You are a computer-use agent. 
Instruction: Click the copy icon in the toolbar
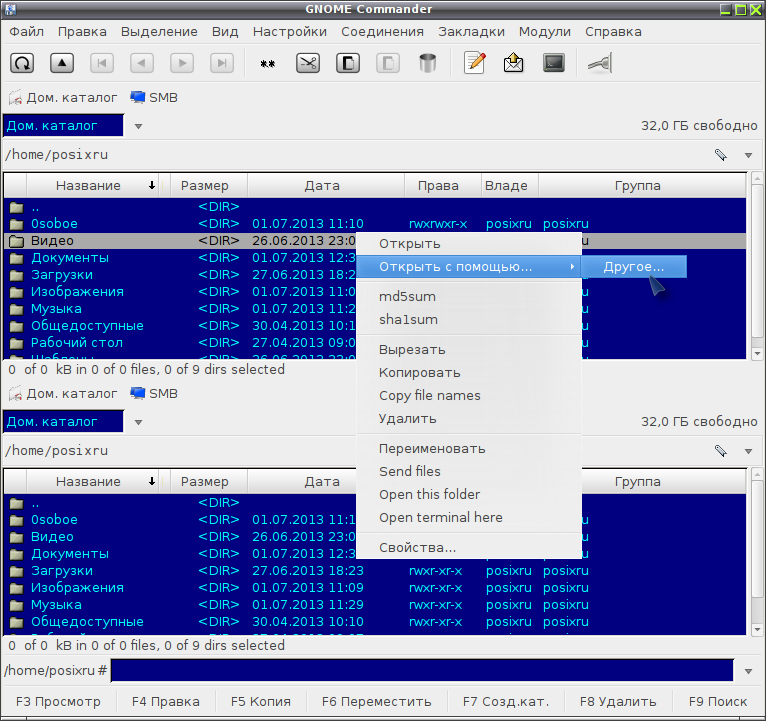click(348, 63)
